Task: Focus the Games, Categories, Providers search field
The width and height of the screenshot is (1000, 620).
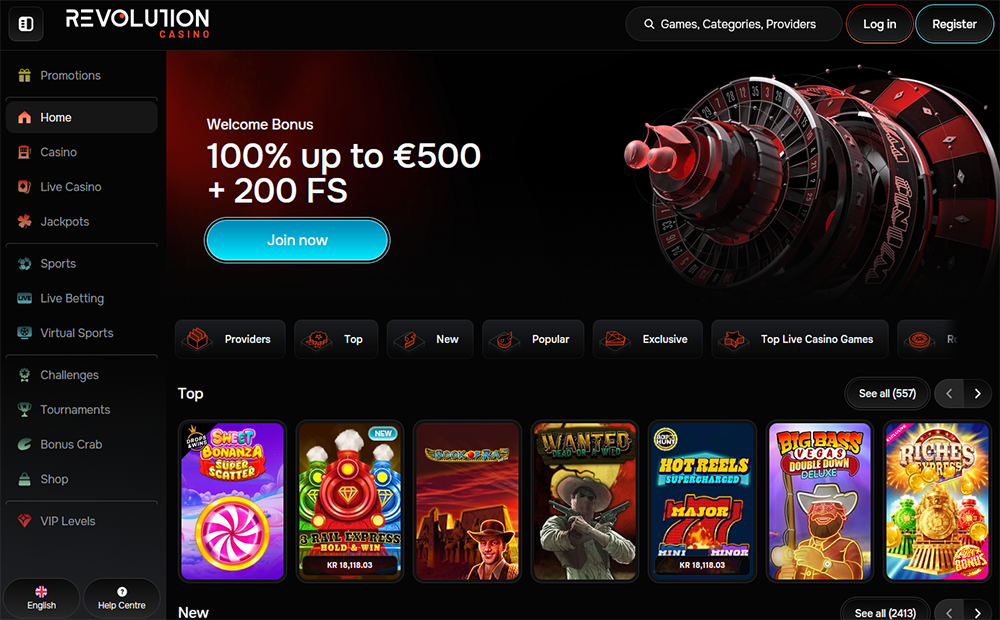Action: coord(733,24)
